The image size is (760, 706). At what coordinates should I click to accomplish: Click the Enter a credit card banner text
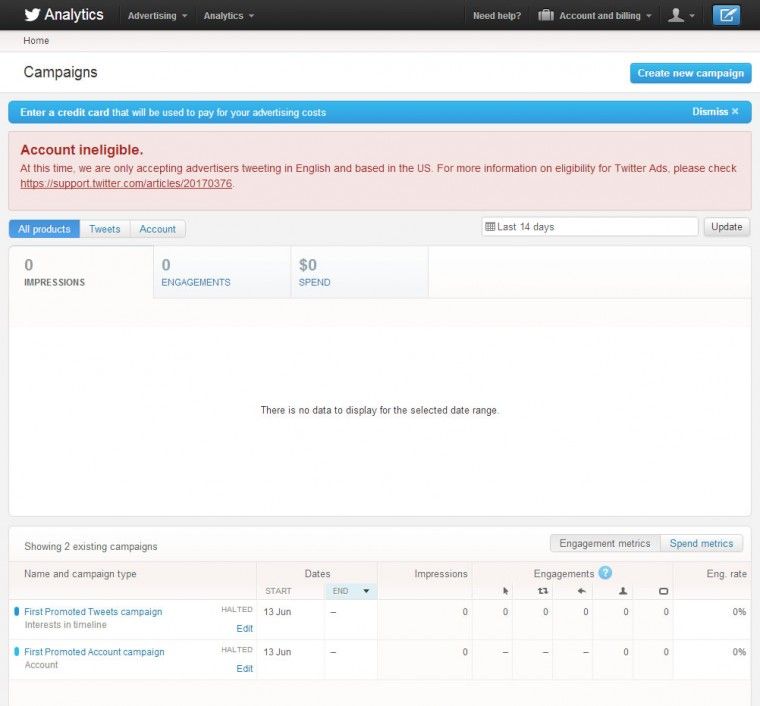pos(173,112)
